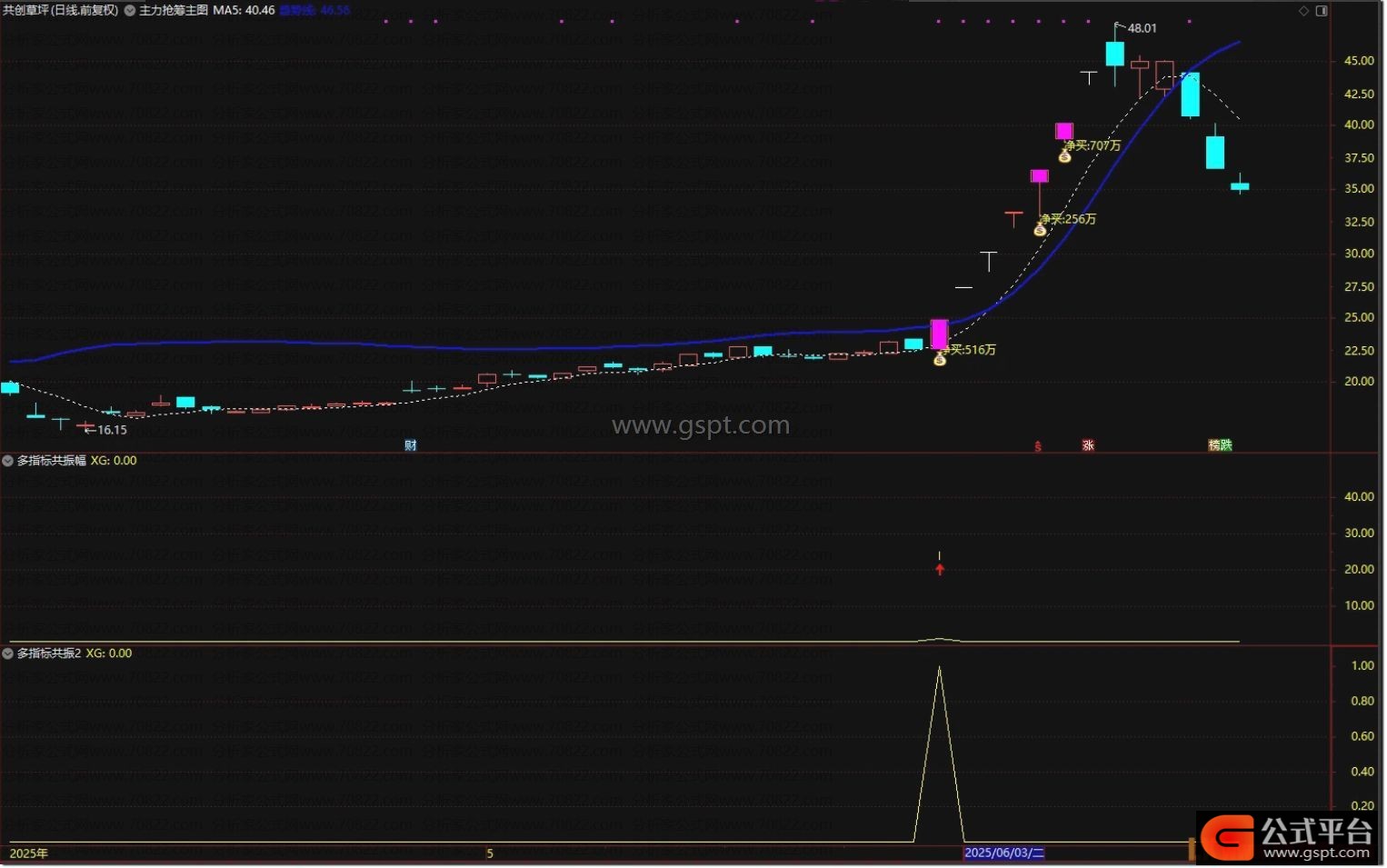
Task: Click the orange handle on the bottom time axis
Action: [1193, 851]
